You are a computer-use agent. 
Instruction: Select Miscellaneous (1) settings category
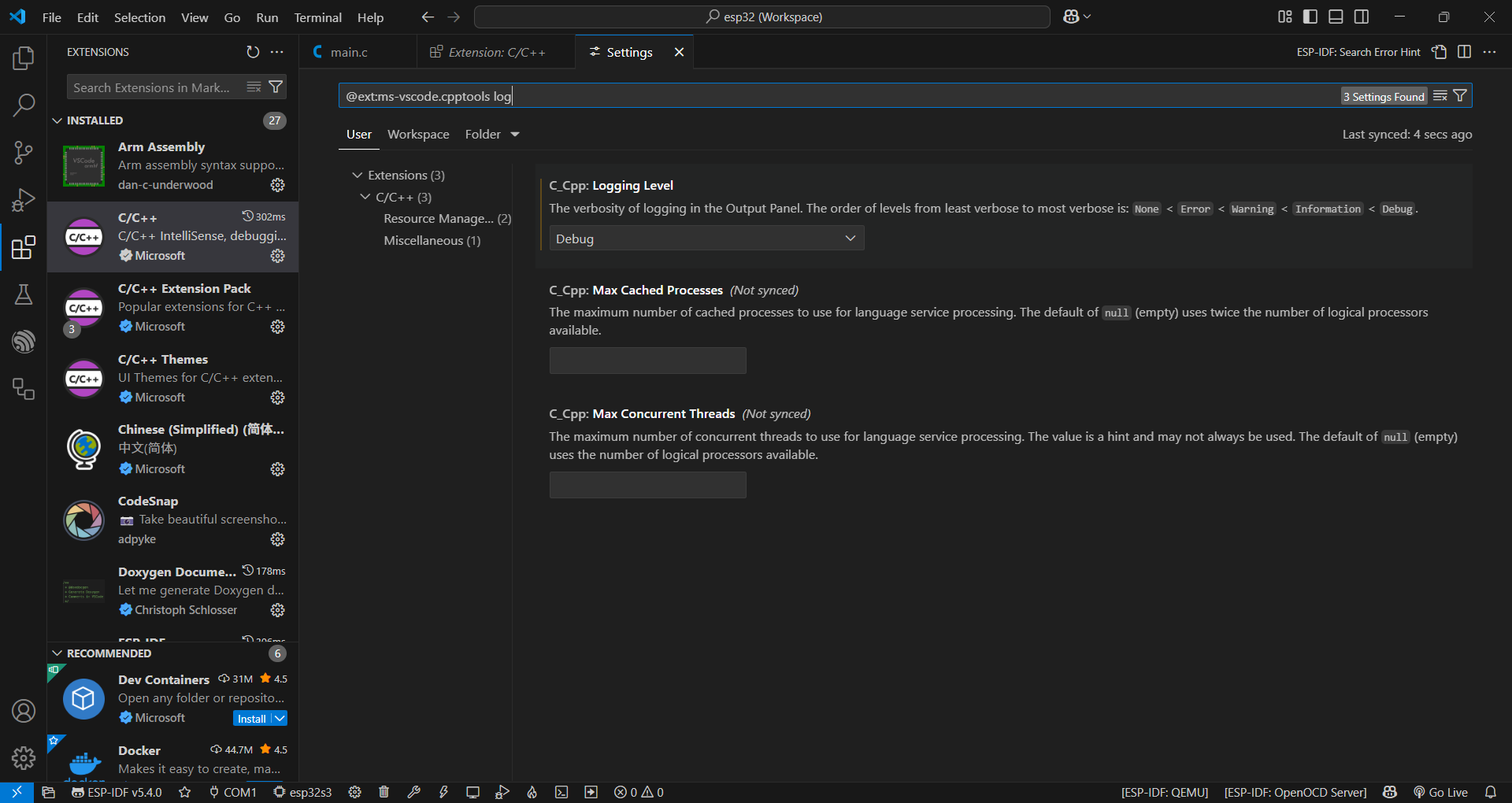click(432, 241)
